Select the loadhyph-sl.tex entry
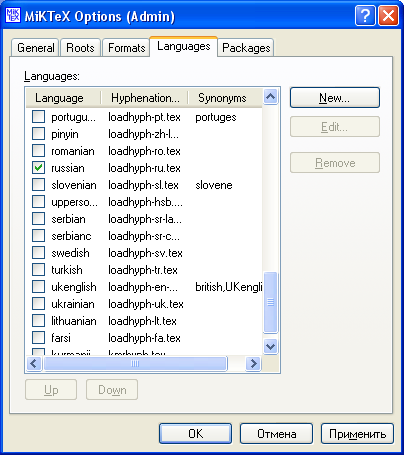 pos(143,185)
